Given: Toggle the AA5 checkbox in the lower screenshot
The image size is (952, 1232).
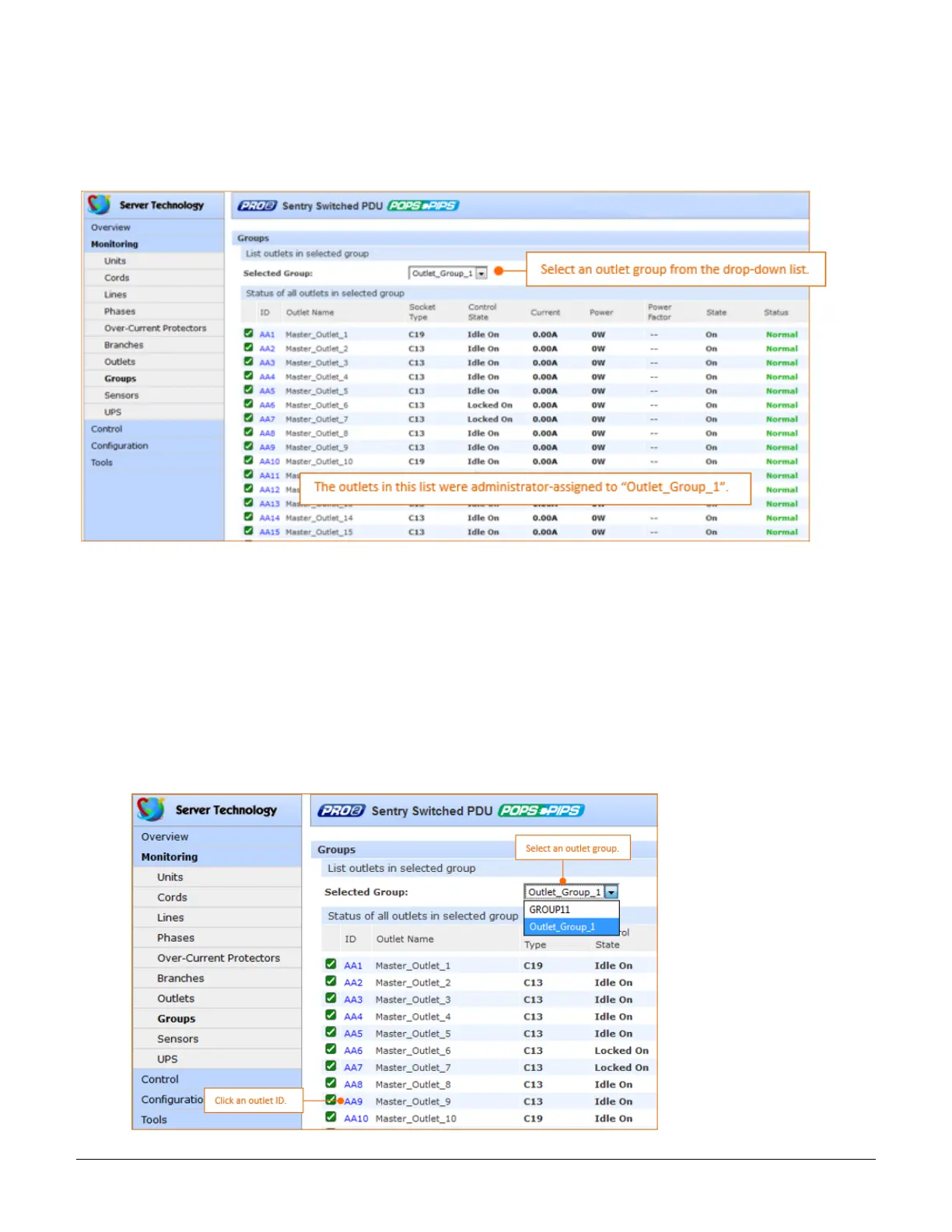Looking at the screenshot, I should (331, 1033).
